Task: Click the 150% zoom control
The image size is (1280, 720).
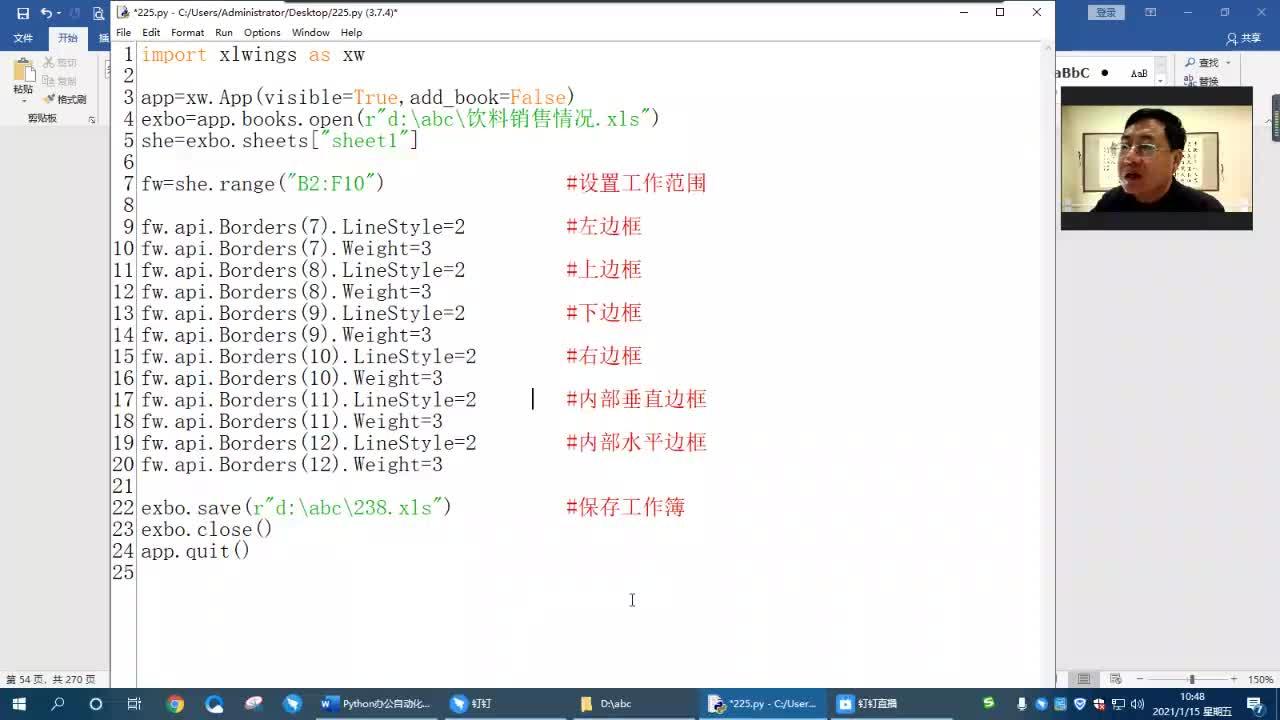Action: click(x=1257, y=678)
